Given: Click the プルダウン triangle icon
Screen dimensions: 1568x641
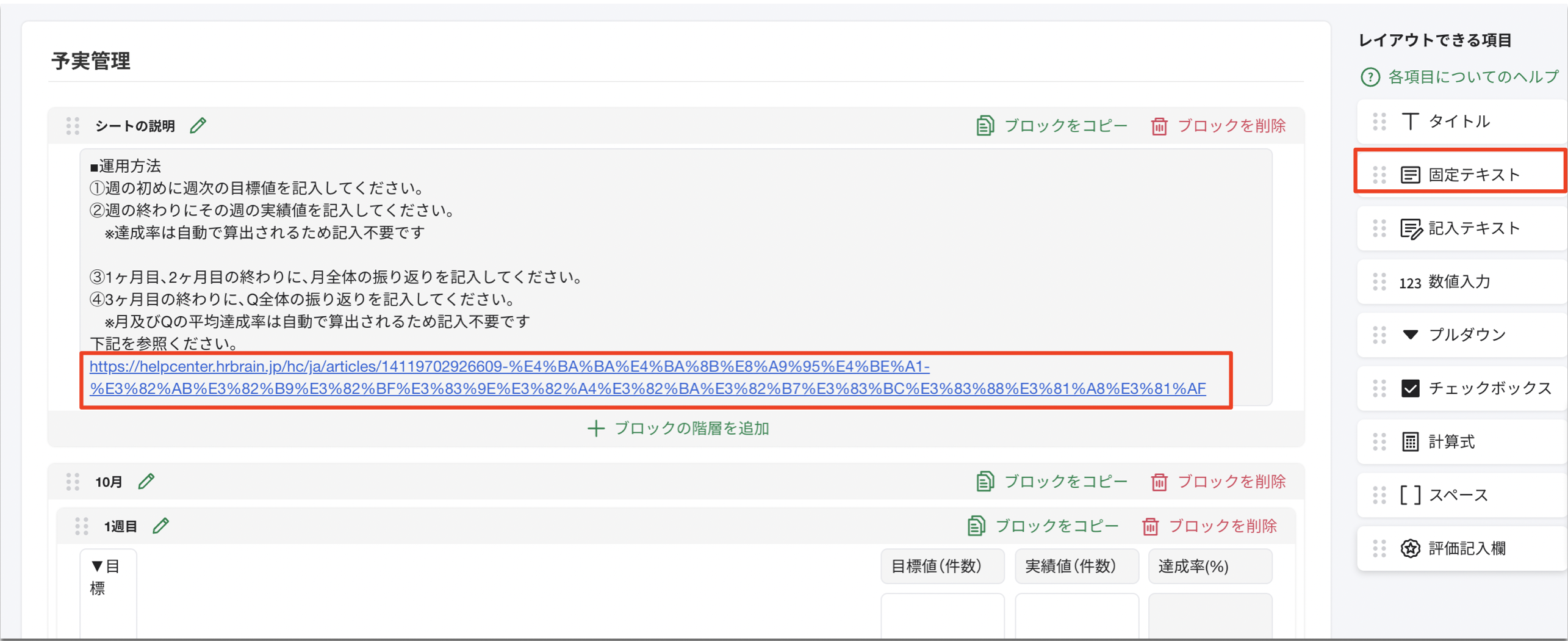Looking at the screenshot, I should (1410, 335).
